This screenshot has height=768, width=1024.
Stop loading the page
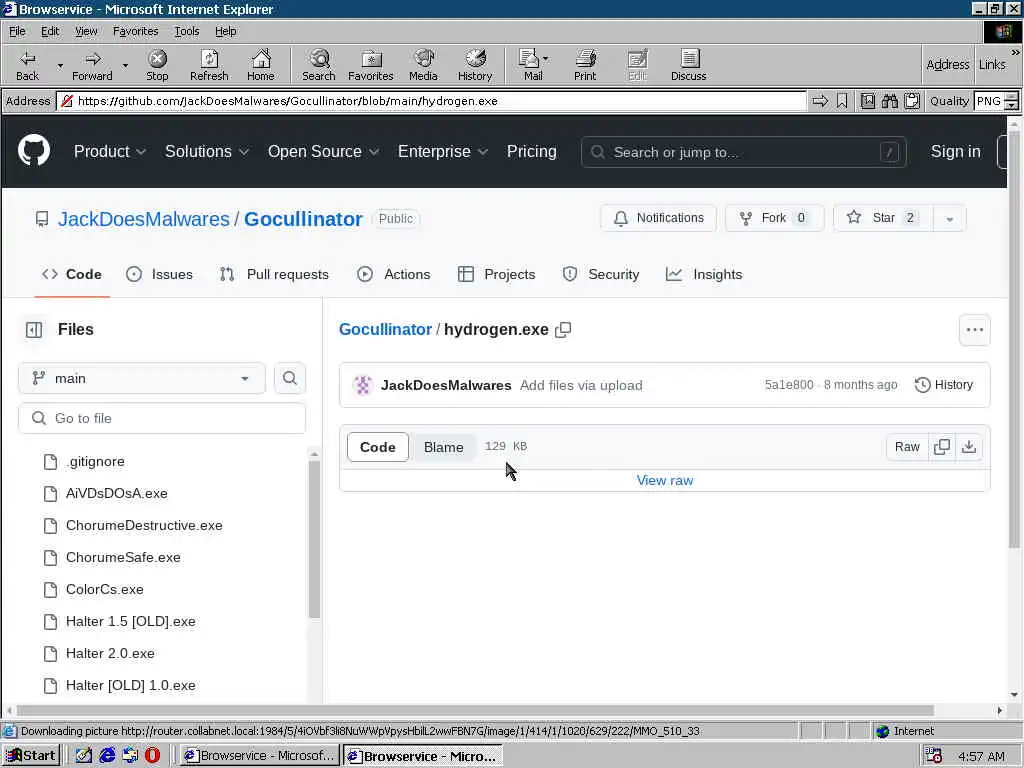pyautogui.click(x=157, y=65)
